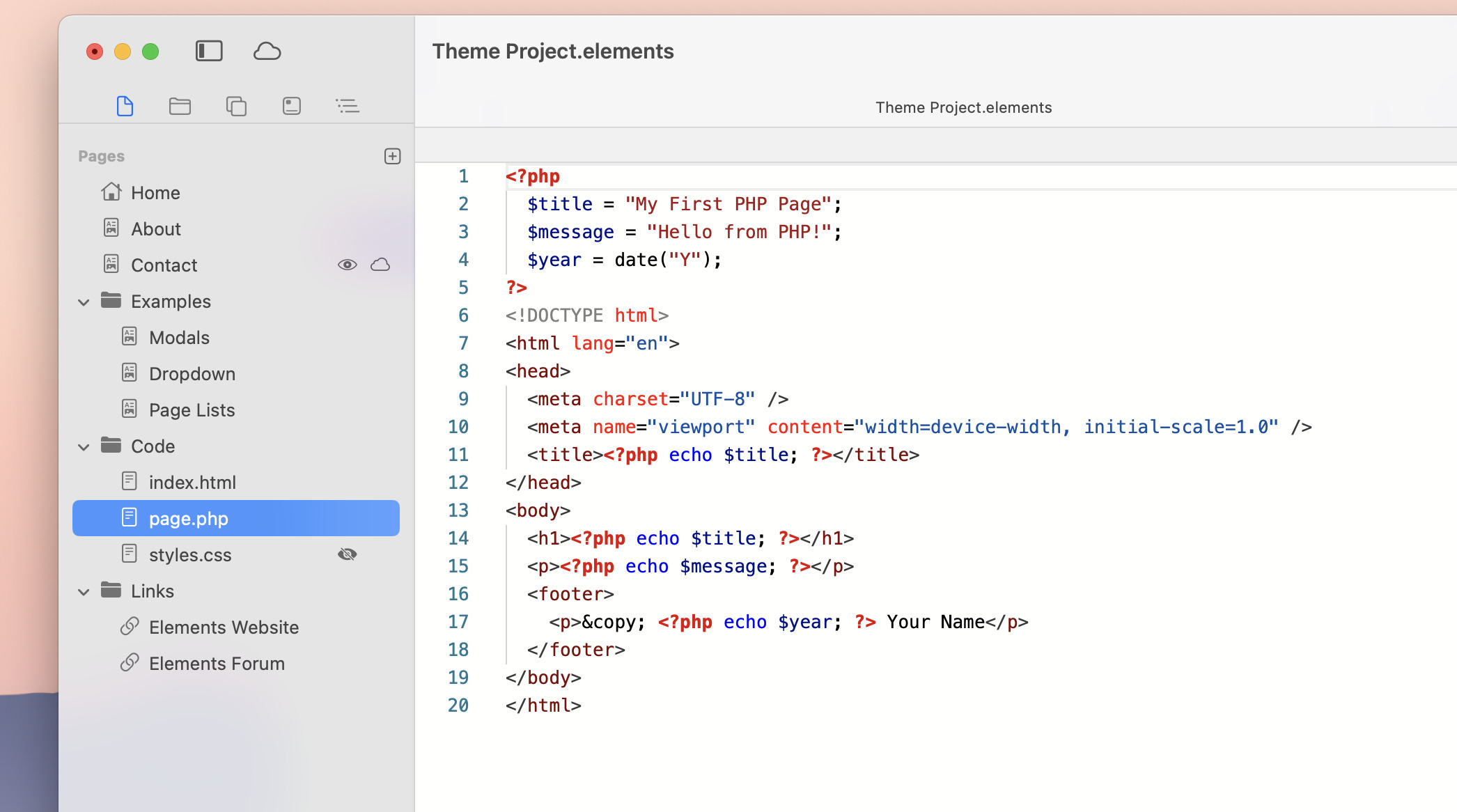Unhide styles.css using crossed eye icon
The width and height of the screenshot is (1457, 812).
(347, 554)
